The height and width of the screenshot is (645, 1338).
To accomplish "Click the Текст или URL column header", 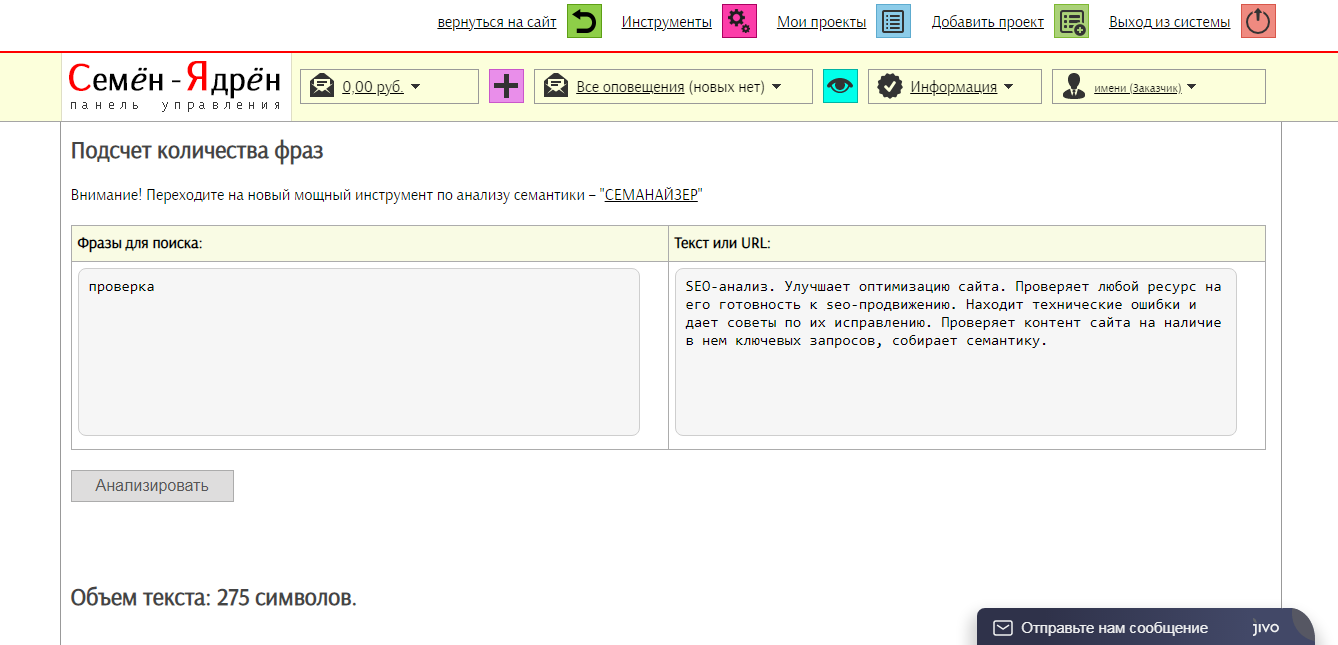I will pos(967,243).
